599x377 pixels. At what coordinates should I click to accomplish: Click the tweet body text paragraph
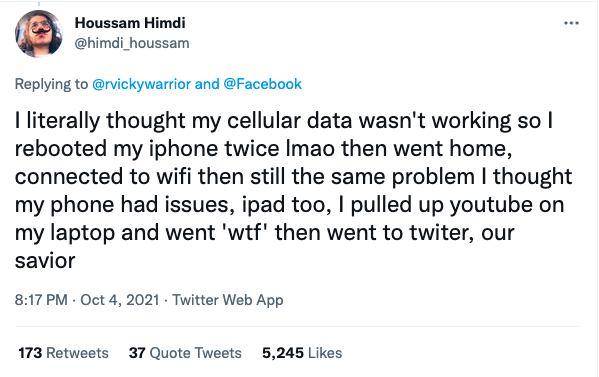click(293, 190)
